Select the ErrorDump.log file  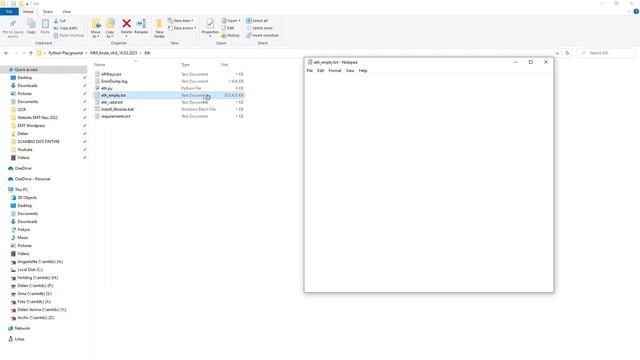(x=114, y=81)
